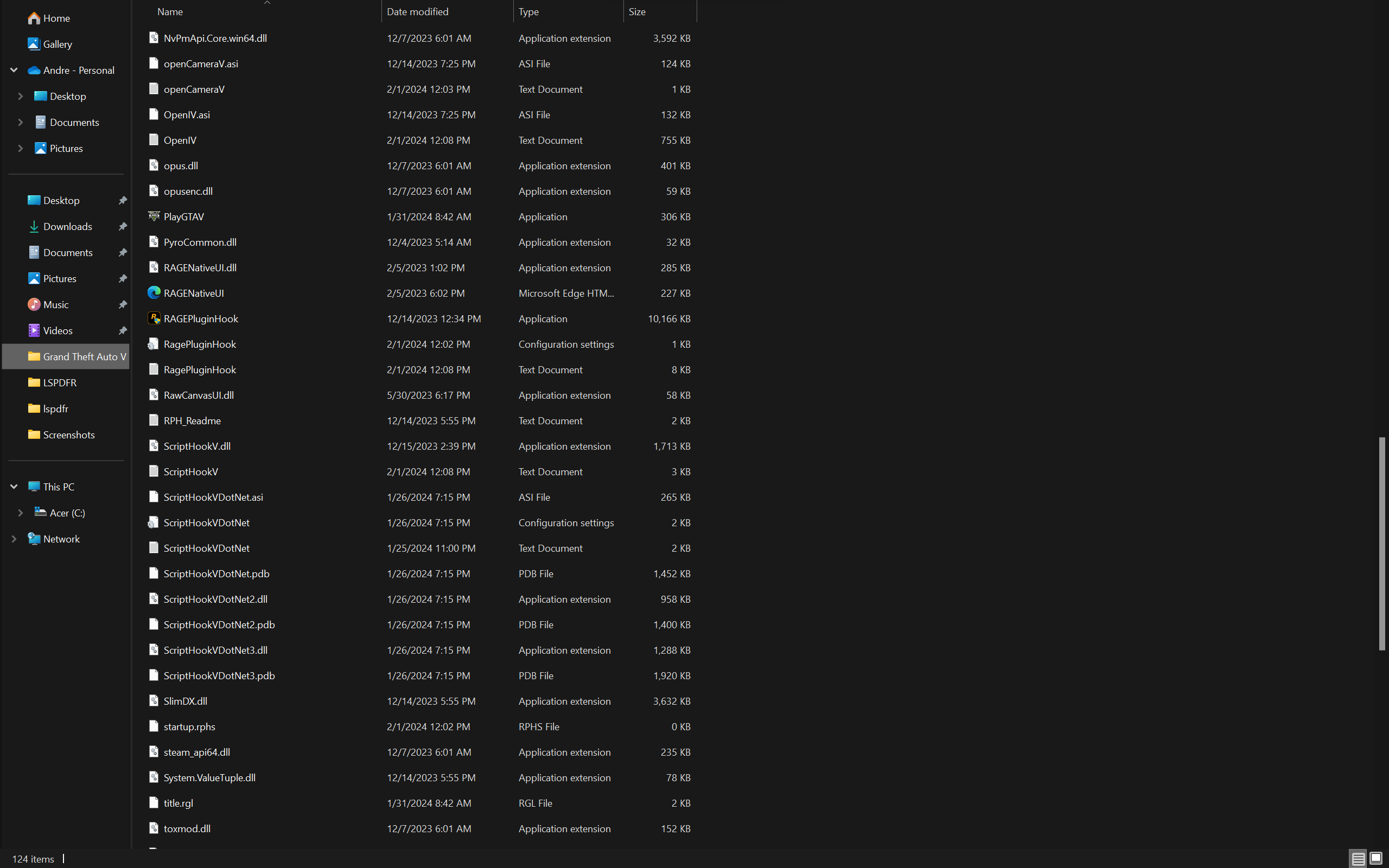Select the RAGEPluginHook application icon

[x=154, y=318]
